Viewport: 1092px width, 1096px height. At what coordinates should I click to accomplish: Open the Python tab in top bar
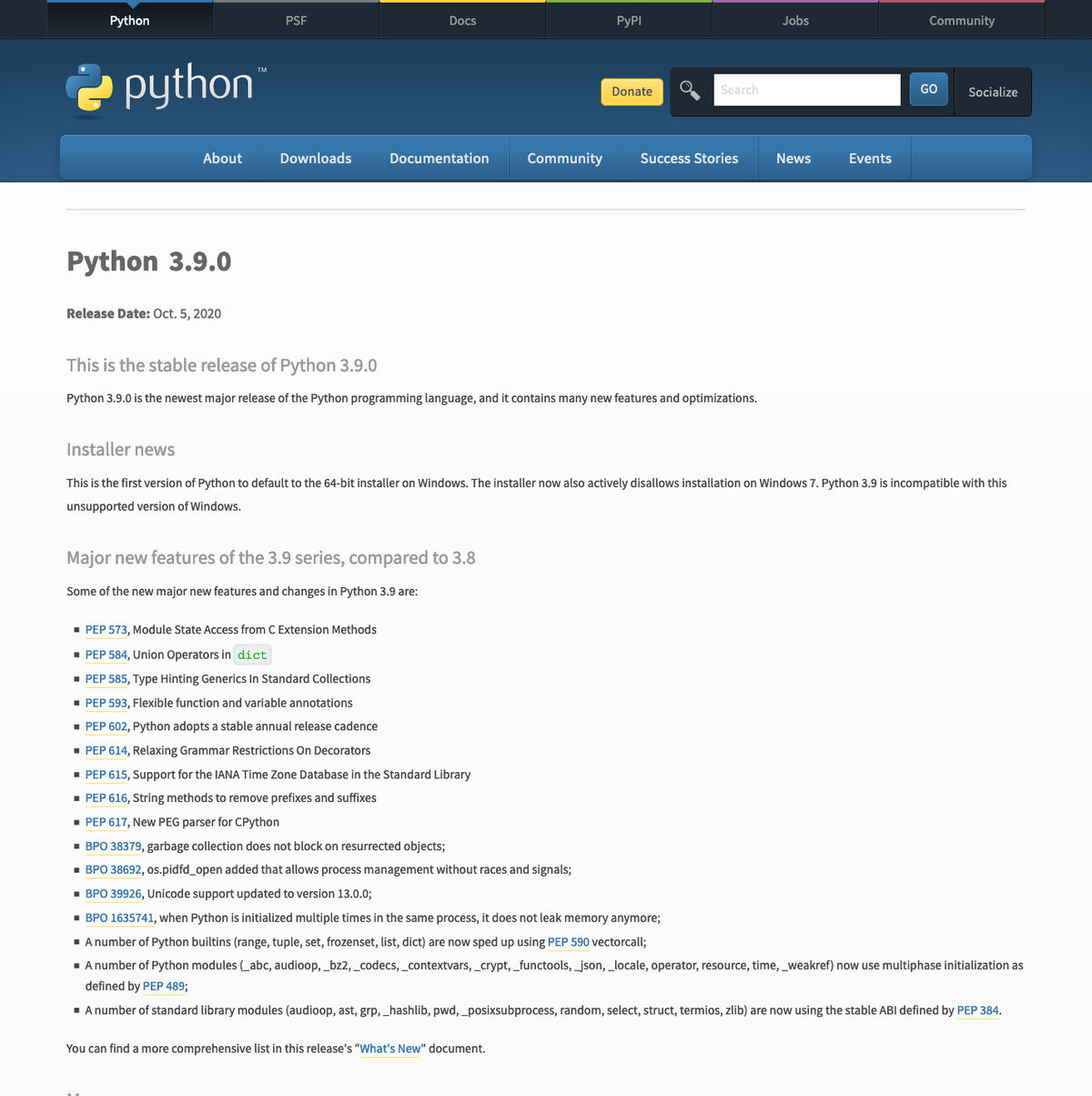129,20
